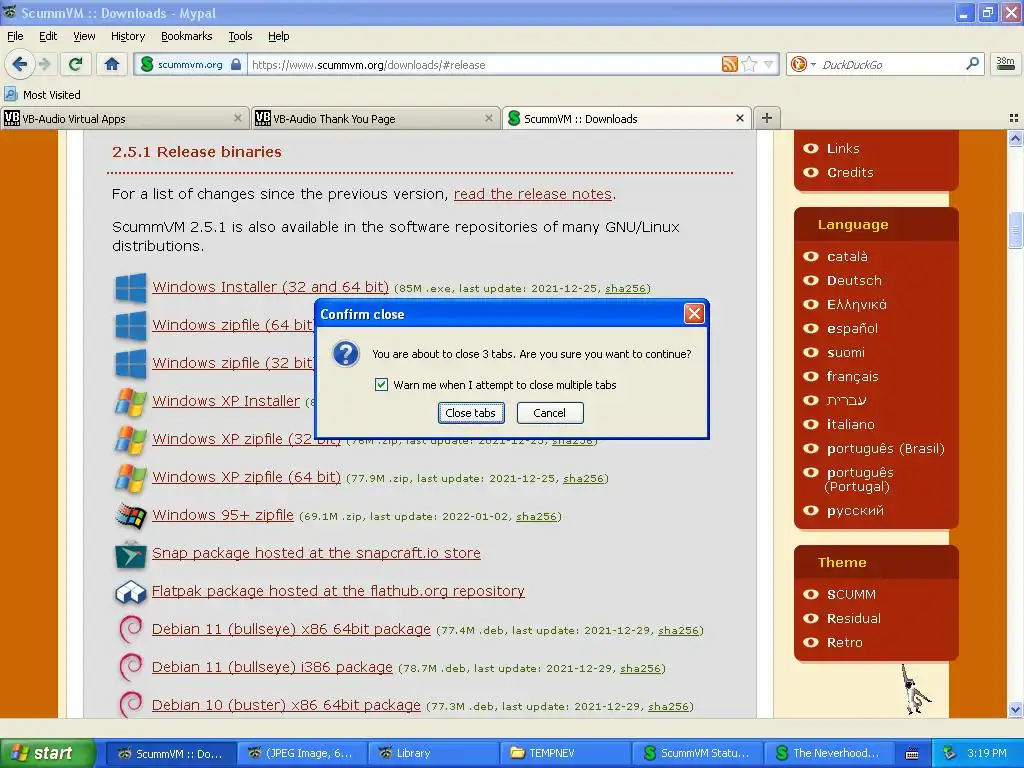Switch to VB-Audio Thank You Page tab
The width and height of the screenshot is (1024, 768).
pos(374,118)
